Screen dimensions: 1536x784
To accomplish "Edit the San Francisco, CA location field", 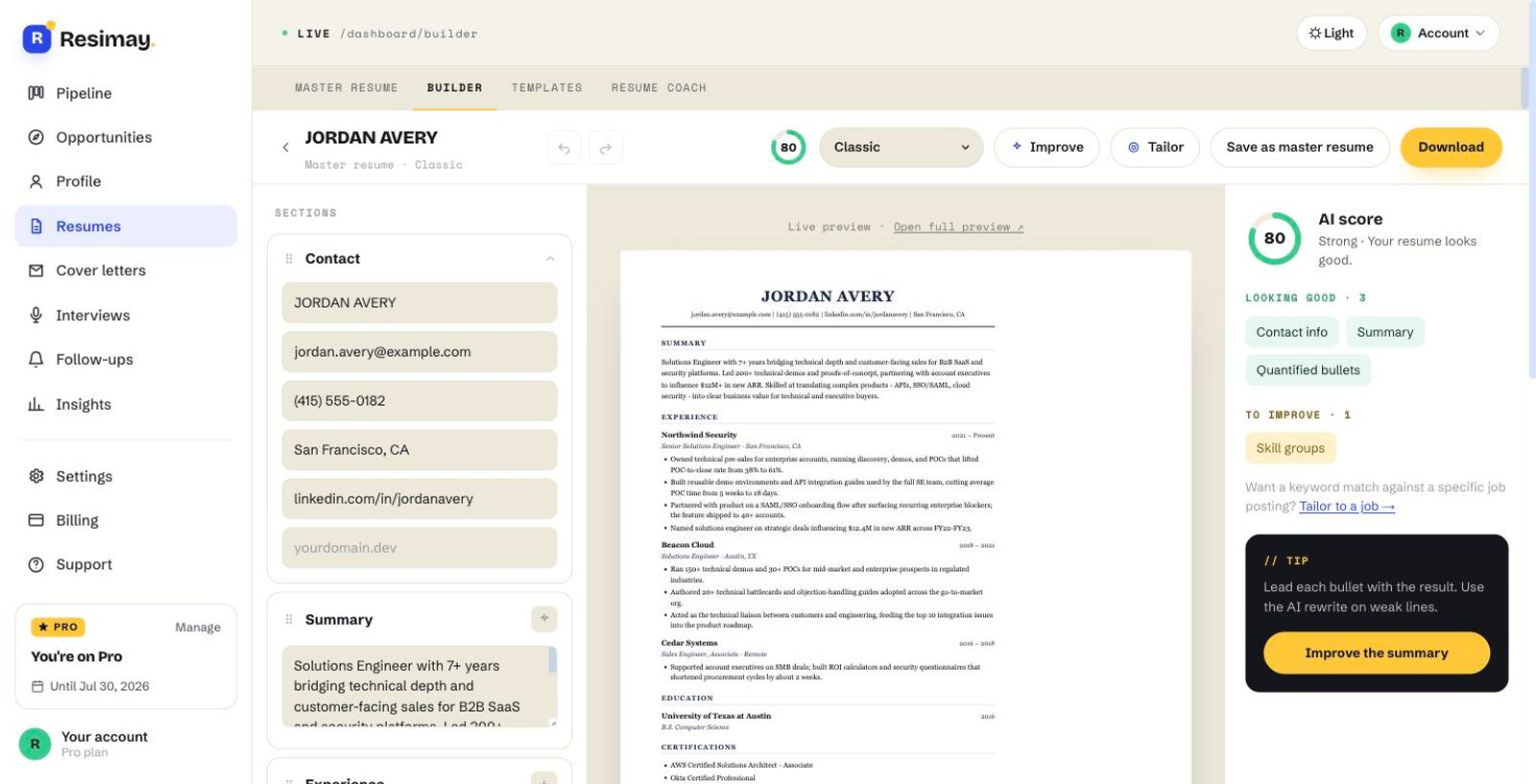I will [x=420, y=450].
